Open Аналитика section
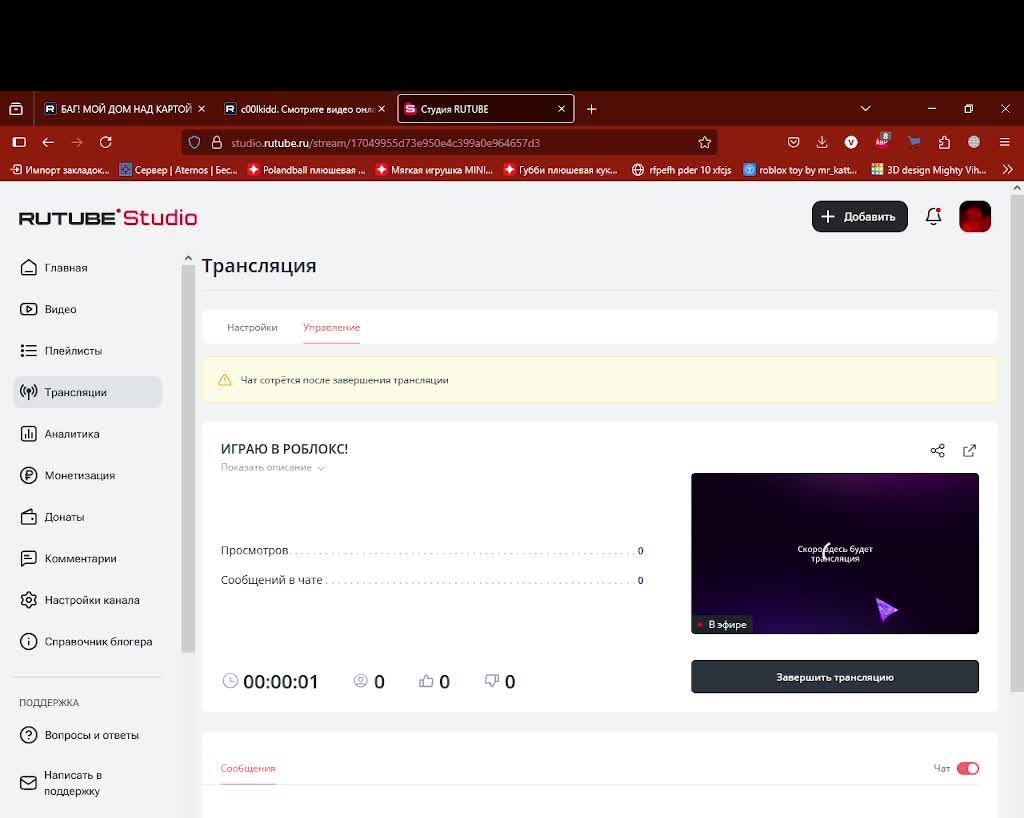 pos(88,434)
